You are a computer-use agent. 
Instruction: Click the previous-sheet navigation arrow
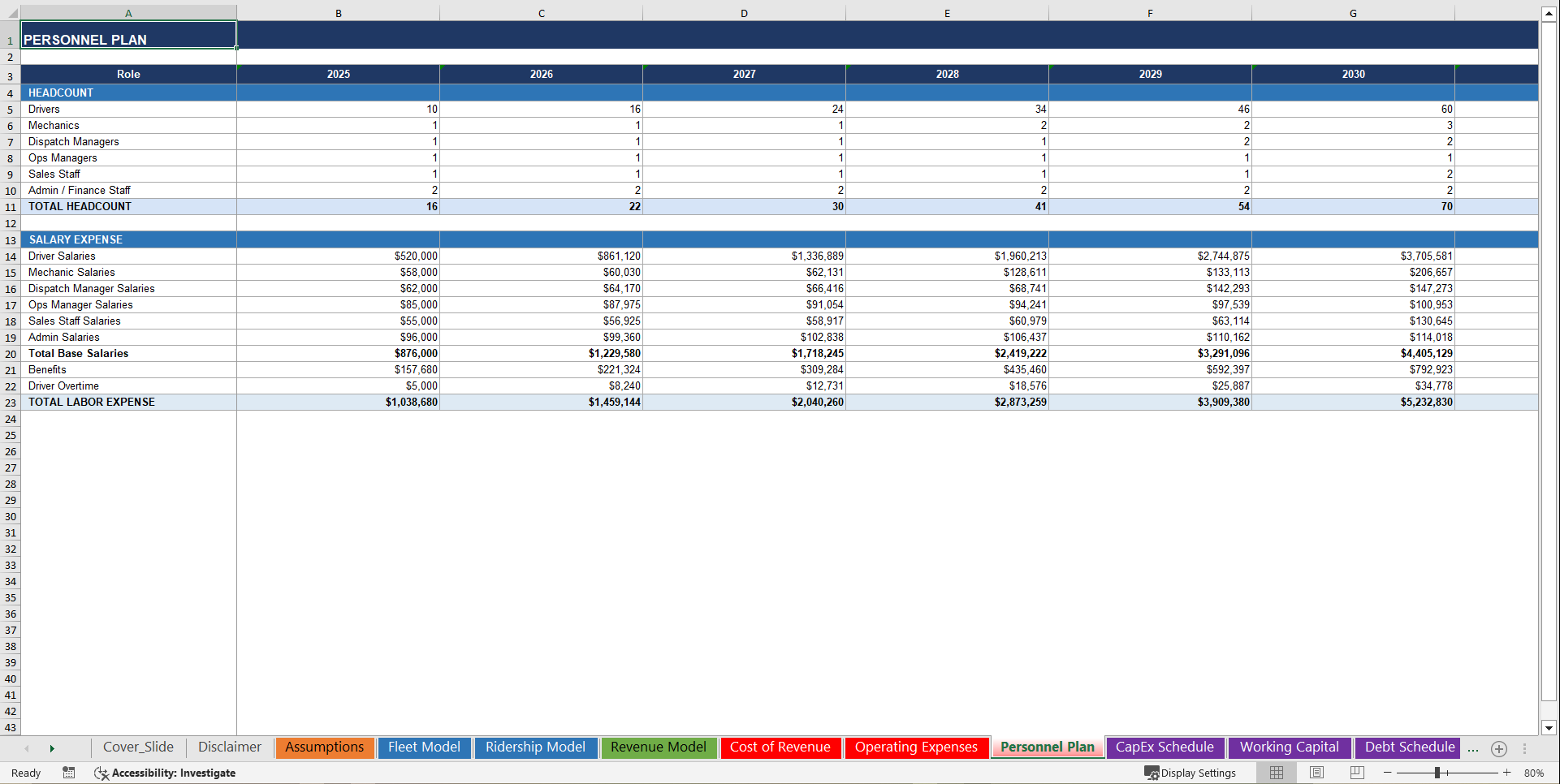point(27,747)
